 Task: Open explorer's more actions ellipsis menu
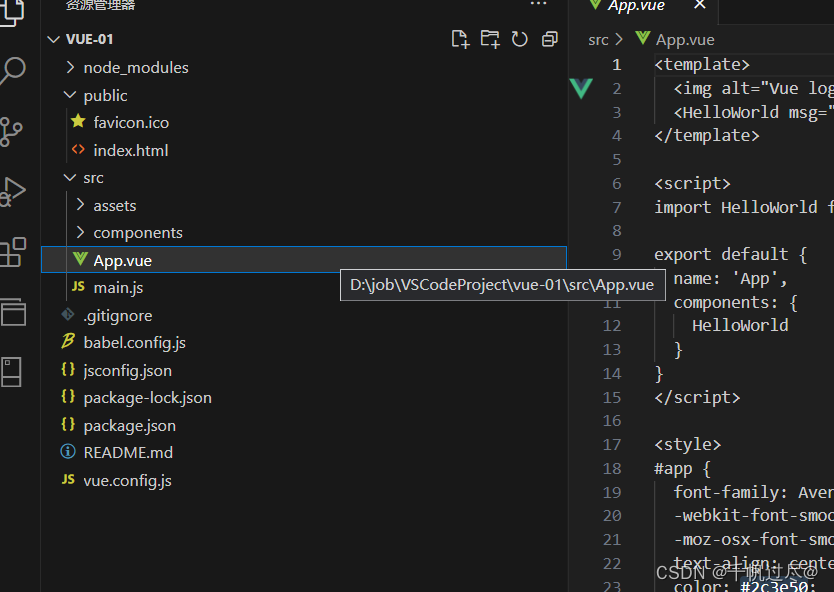tap(538, 5)
